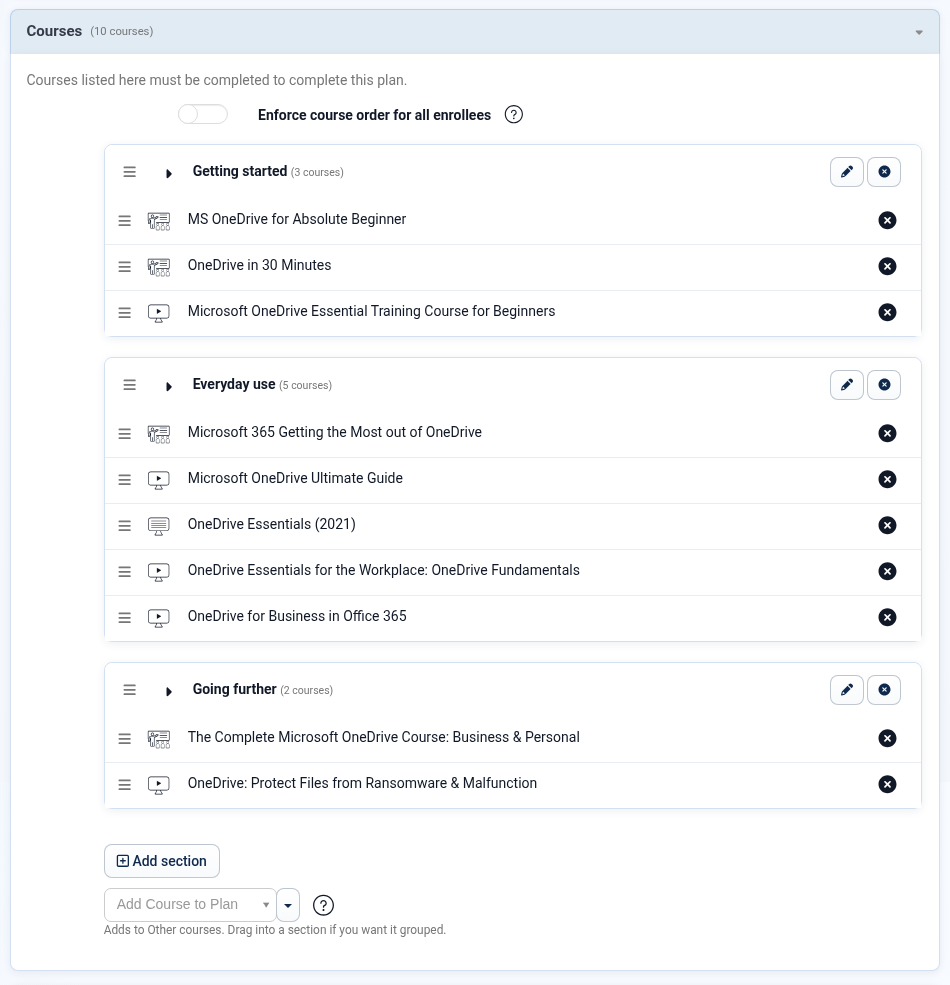
Task: Click video icon for Microsoft OneDrive Essential Training Course
Action: tap(158, 313)
